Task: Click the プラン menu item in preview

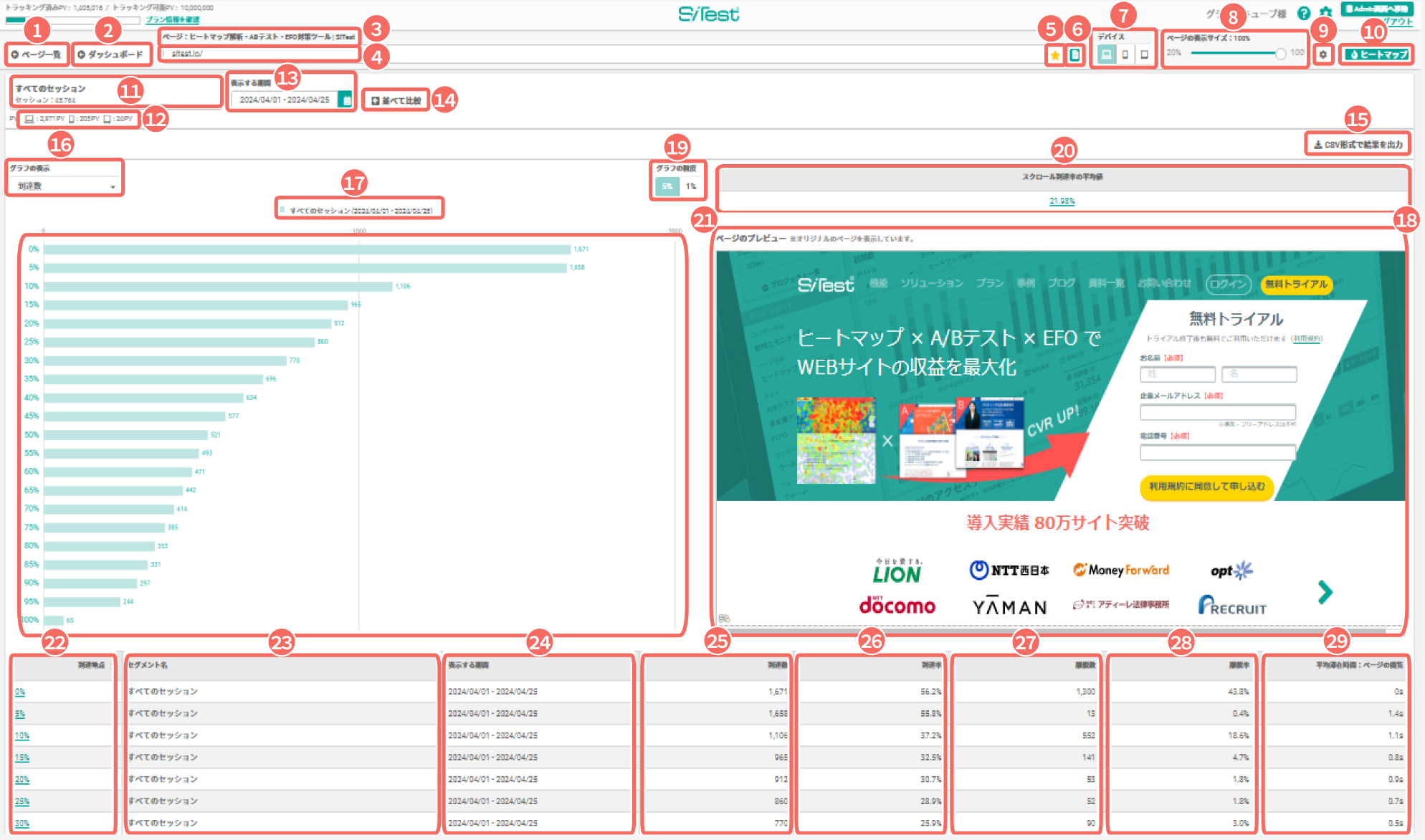Action: (990, 283)
